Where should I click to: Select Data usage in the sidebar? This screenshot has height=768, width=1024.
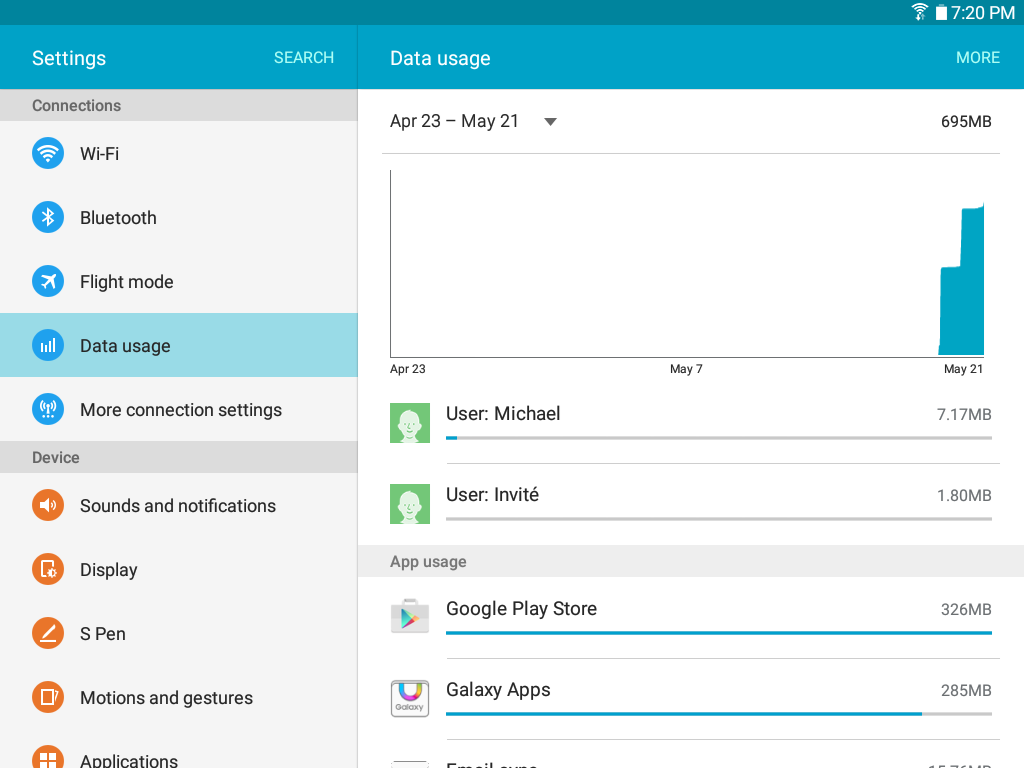pyautogui.click(x=179, y=345)
